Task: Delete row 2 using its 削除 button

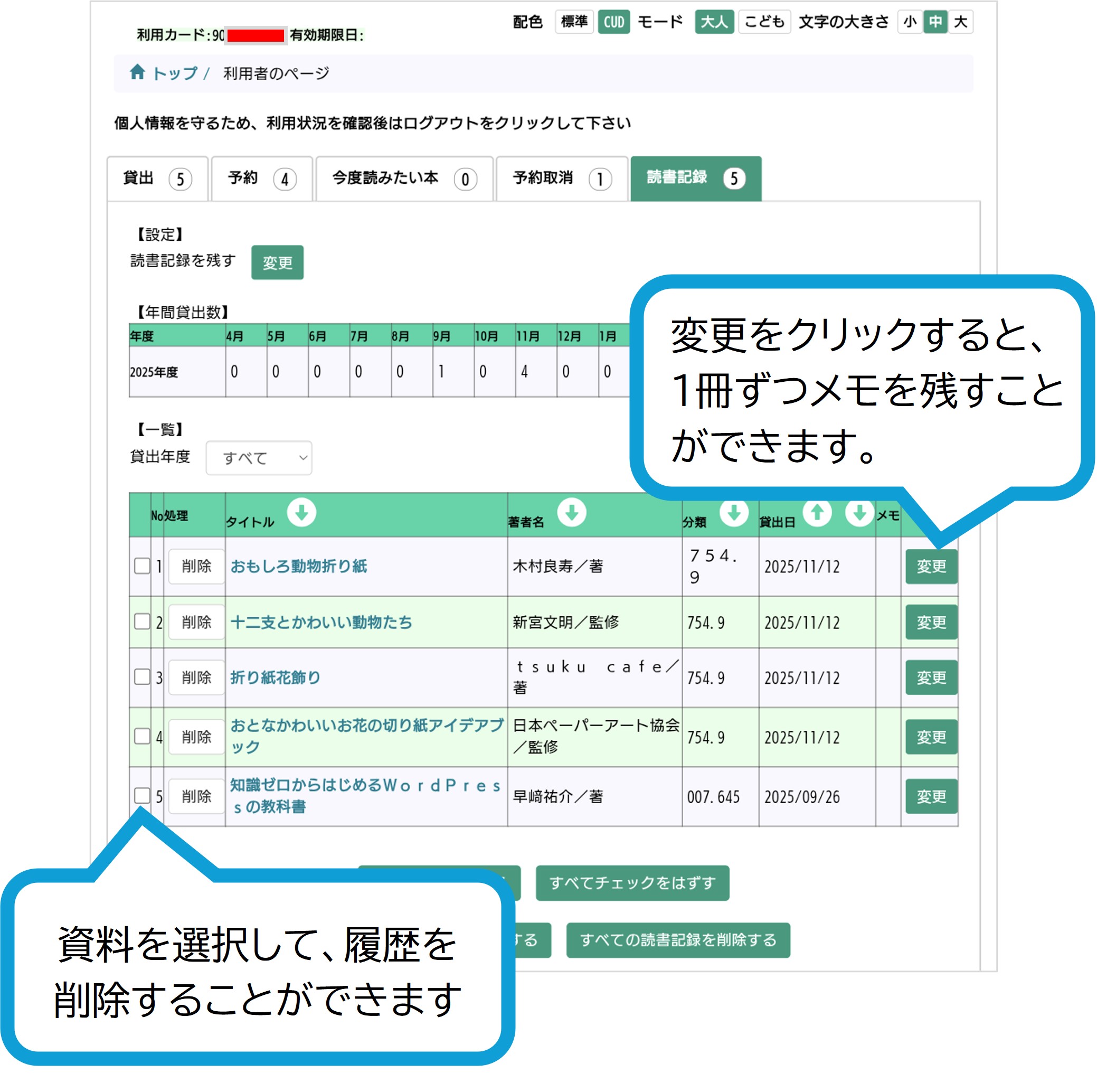Action: 196,623
